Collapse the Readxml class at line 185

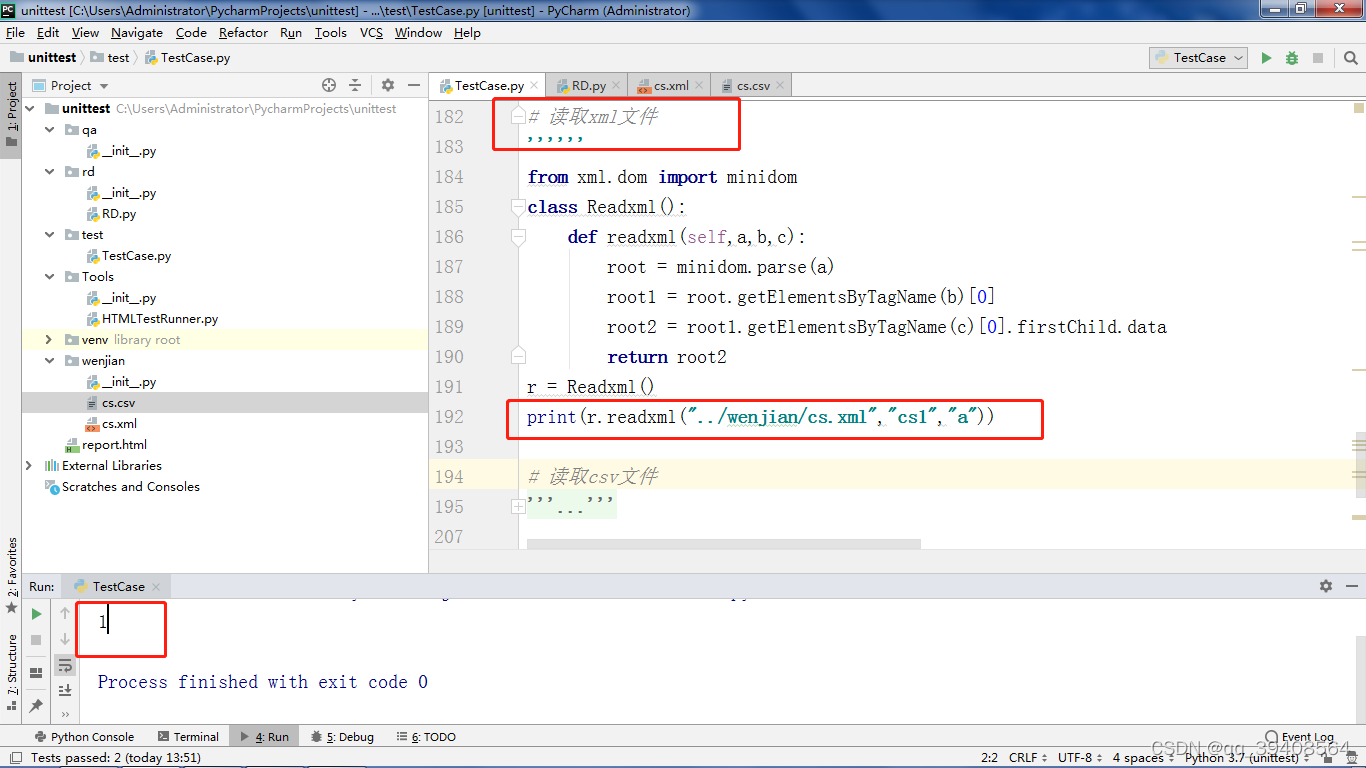(x=518, y=207)
